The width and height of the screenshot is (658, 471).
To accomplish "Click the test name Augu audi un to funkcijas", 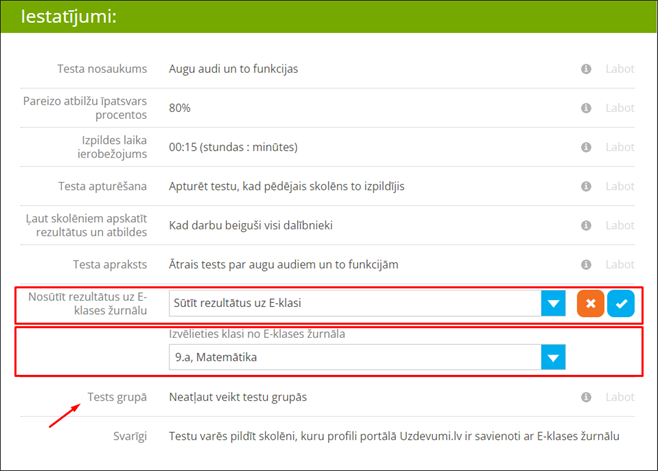I will (233, 69).
